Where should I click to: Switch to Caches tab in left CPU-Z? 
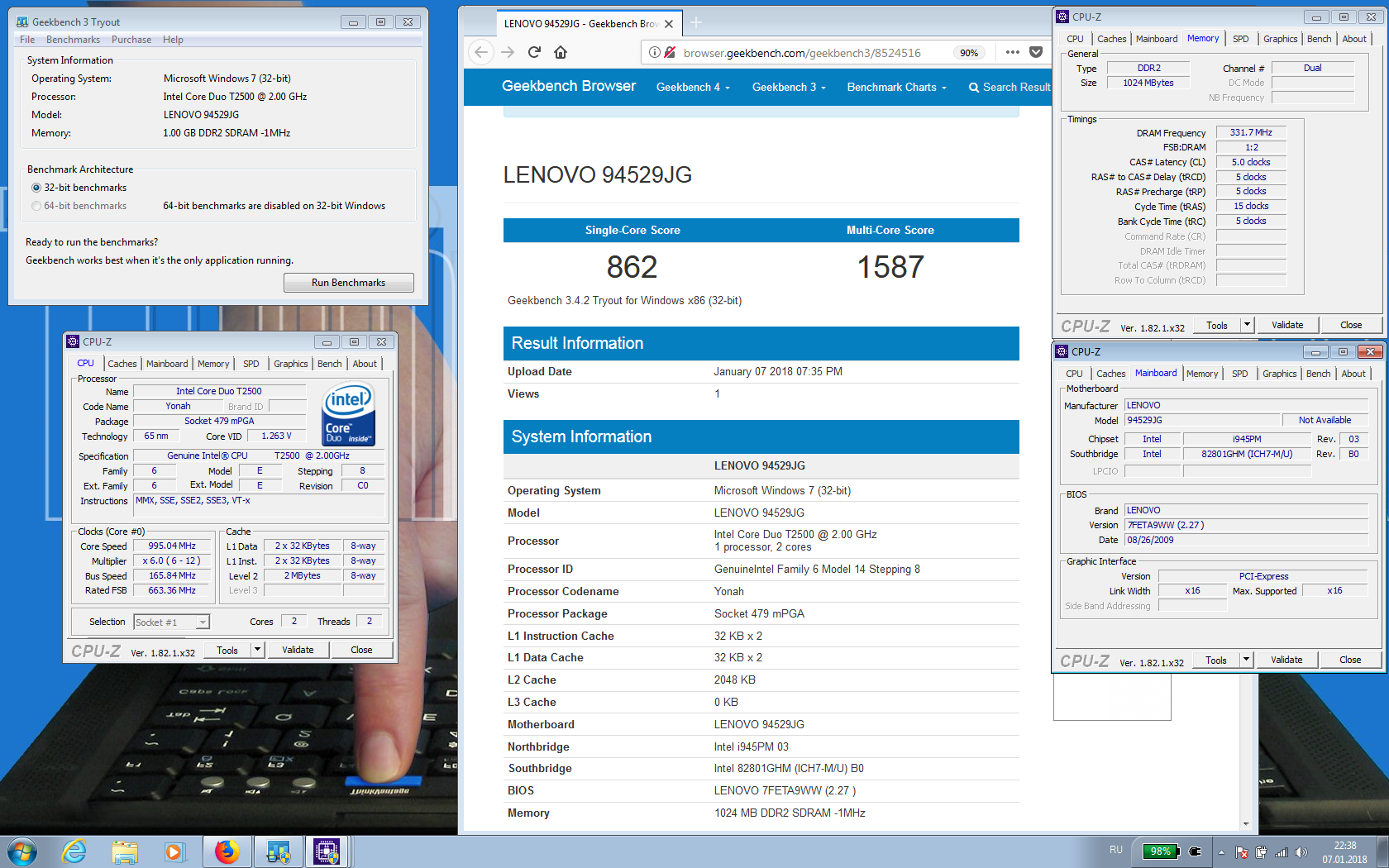click(x=122, y=364)
